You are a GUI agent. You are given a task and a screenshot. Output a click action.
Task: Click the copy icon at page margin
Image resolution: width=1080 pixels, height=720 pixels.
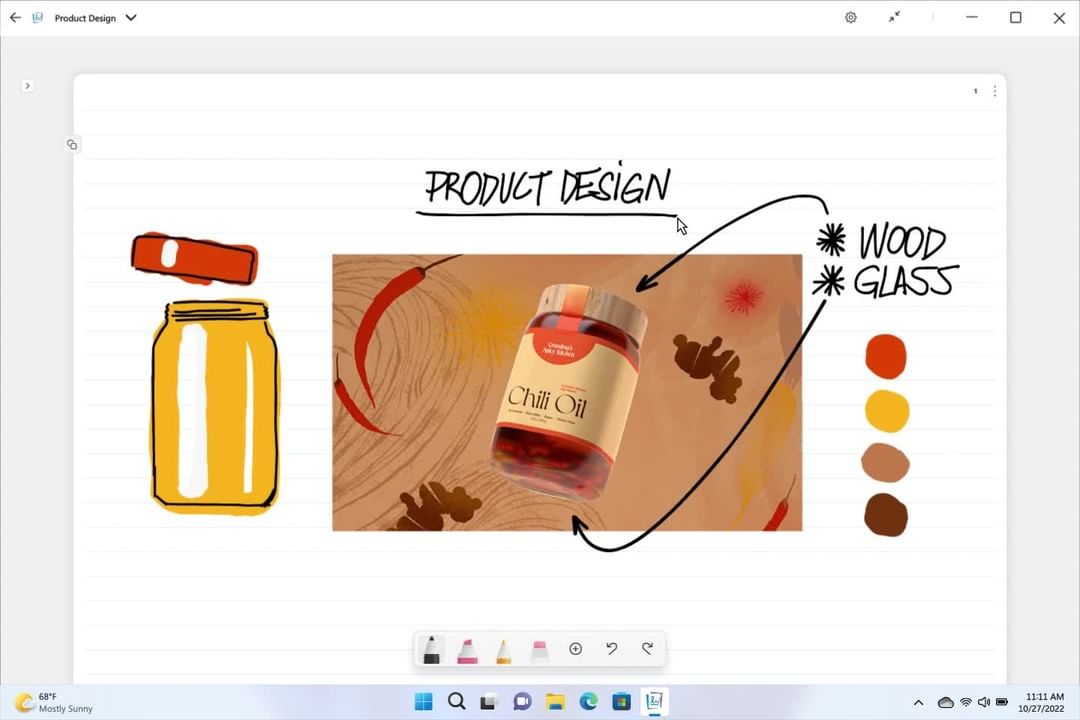[72, 145]
